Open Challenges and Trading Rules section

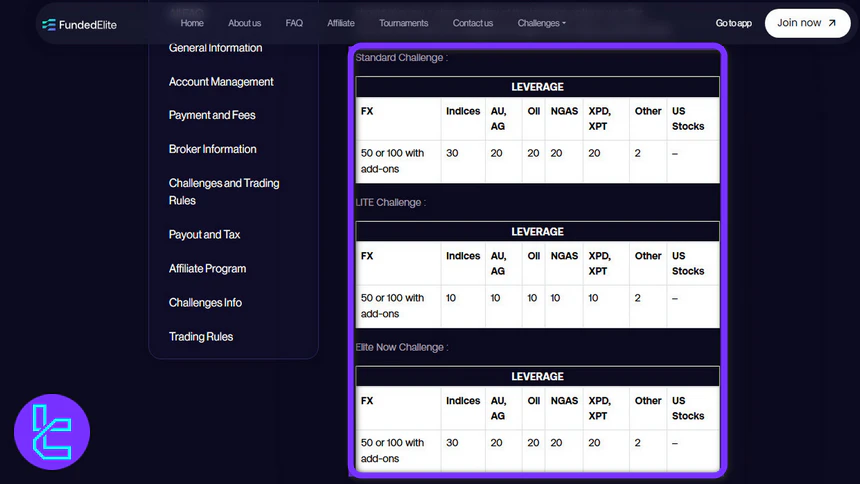click(x=224, y=192)
